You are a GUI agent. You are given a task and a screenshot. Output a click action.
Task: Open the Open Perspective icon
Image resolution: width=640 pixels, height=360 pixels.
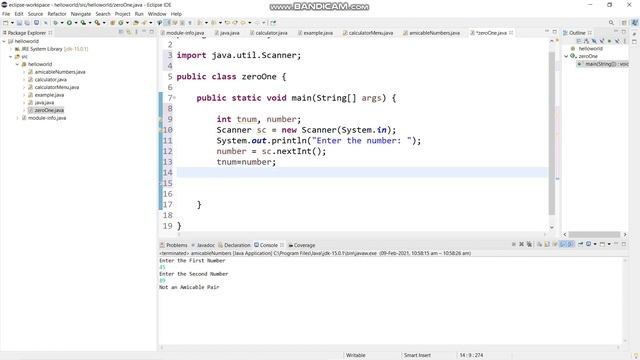(x=624, y=23)
